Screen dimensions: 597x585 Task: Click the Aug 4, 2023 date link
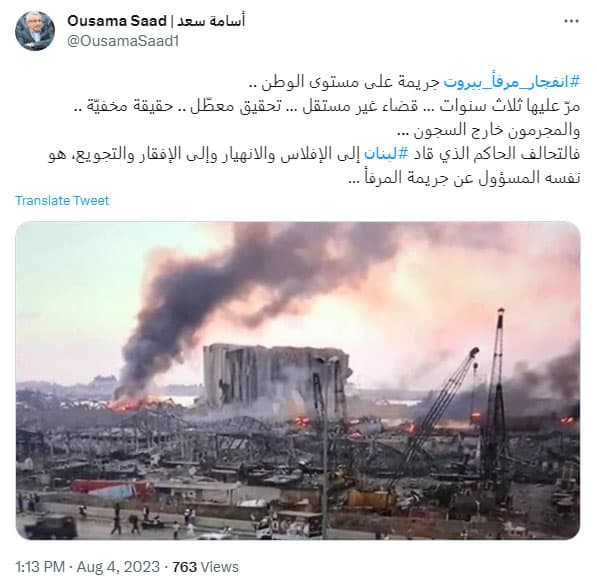[118, 567]
